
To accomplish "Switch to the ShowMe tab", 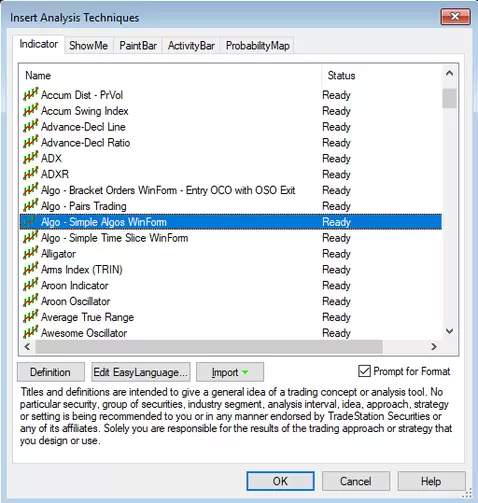I will click(x=89, y=45).
